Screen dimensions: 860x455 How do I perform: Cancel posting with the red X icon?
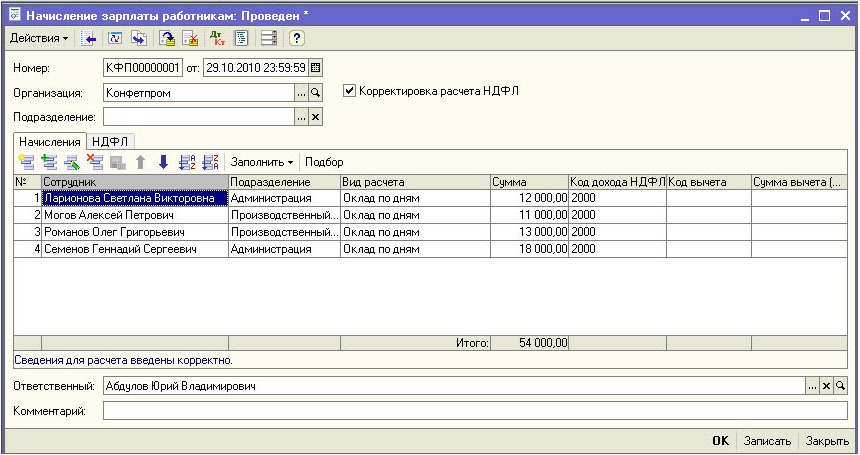point(190,38)
